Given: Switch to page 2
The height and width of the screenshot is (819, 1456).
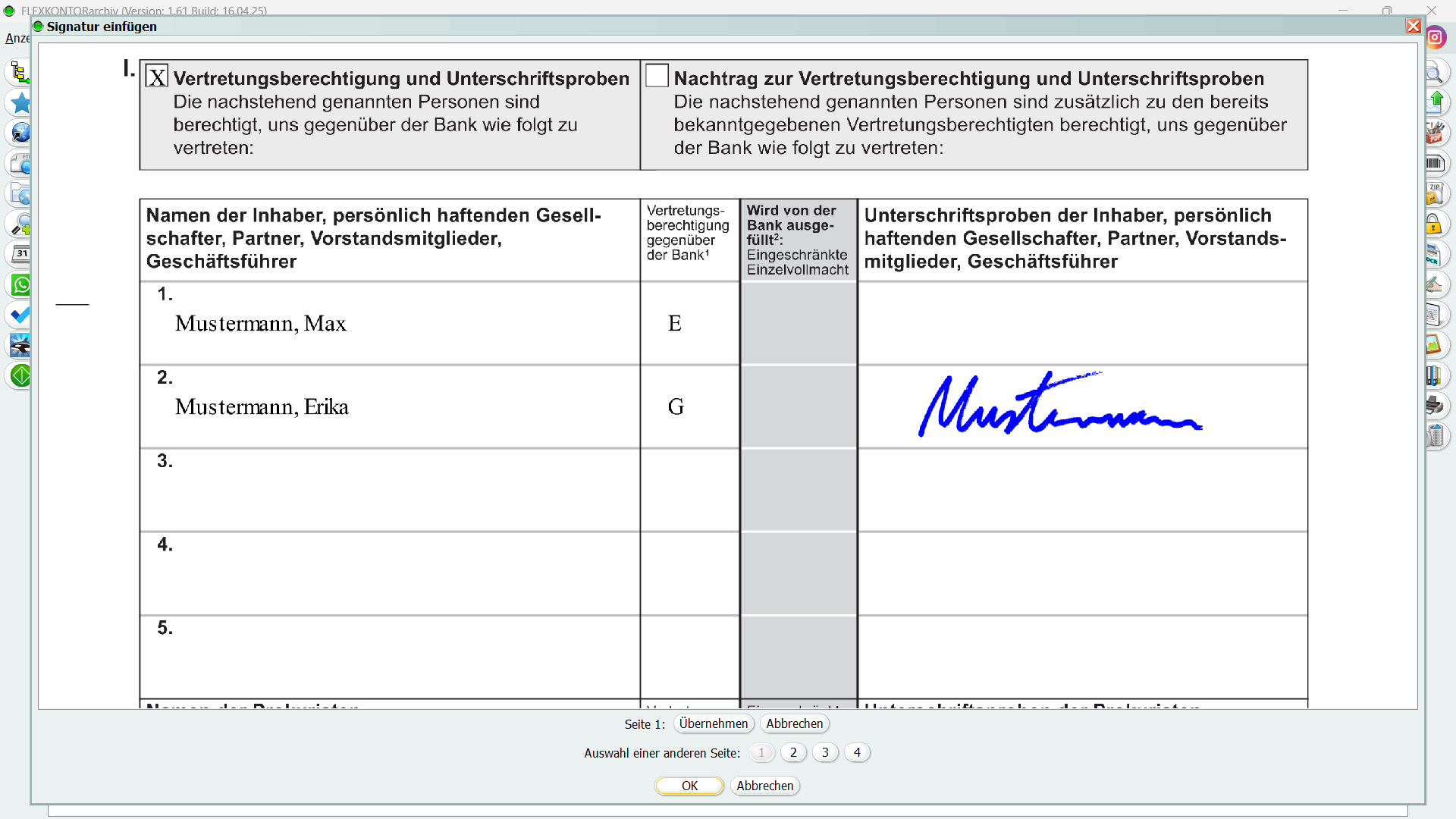Looking at the screenshot, I should tap(793, 752).
